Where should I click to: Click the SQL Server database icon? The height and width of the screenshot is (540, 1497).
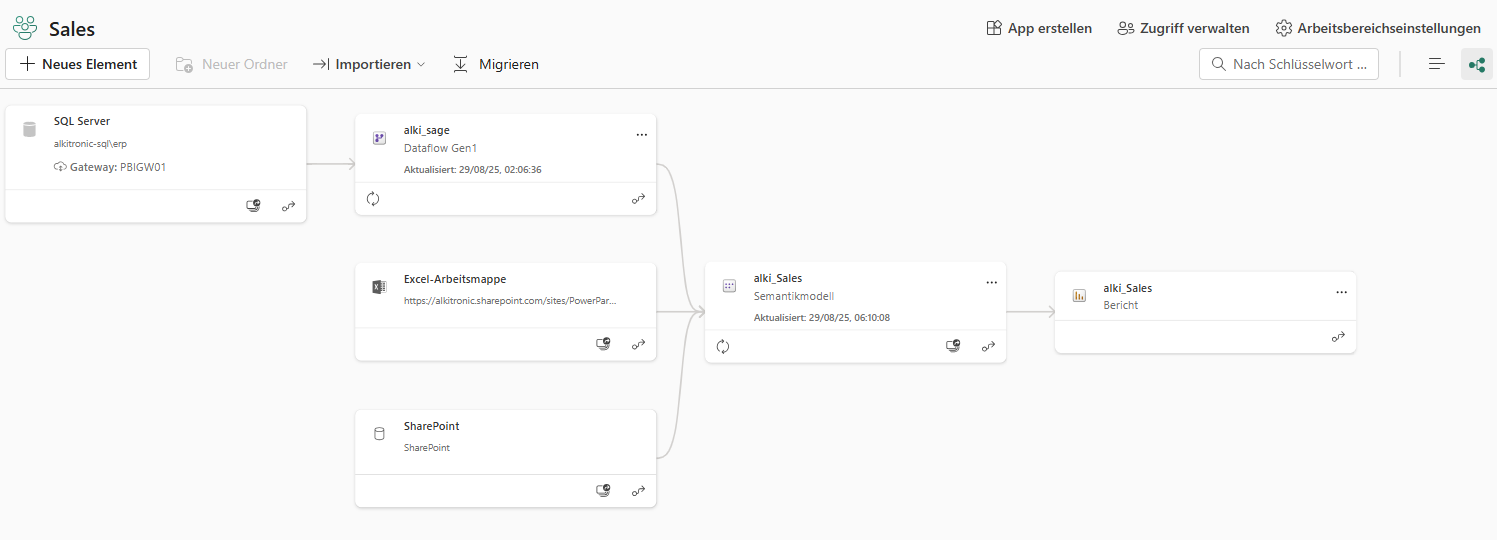(x=29, y=129)
